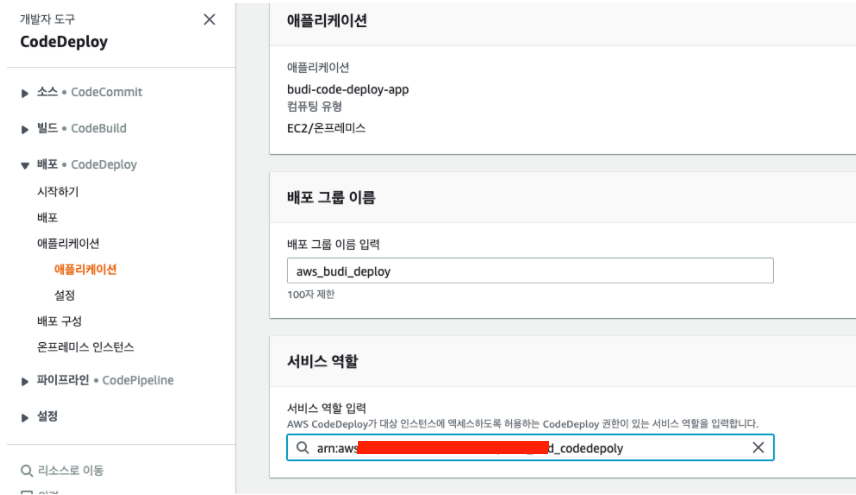Select 애플리케이션 parent menu item
Screen dimensions: 856x495
(68, 243)
